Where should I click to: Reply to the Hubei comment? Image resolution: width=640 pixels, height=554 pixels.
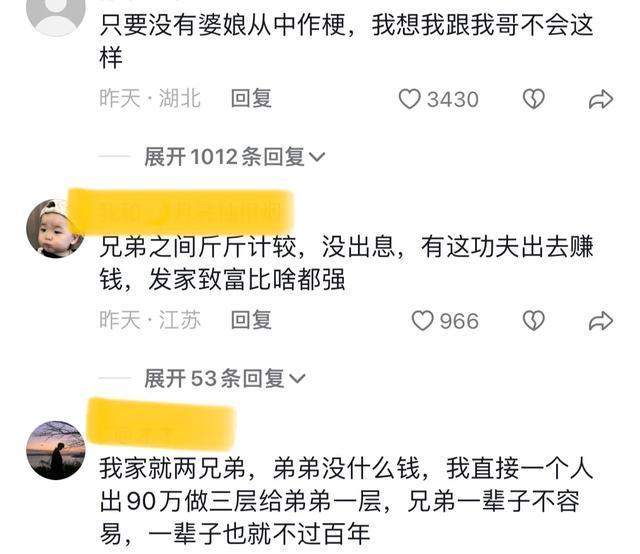click(251, 98)
